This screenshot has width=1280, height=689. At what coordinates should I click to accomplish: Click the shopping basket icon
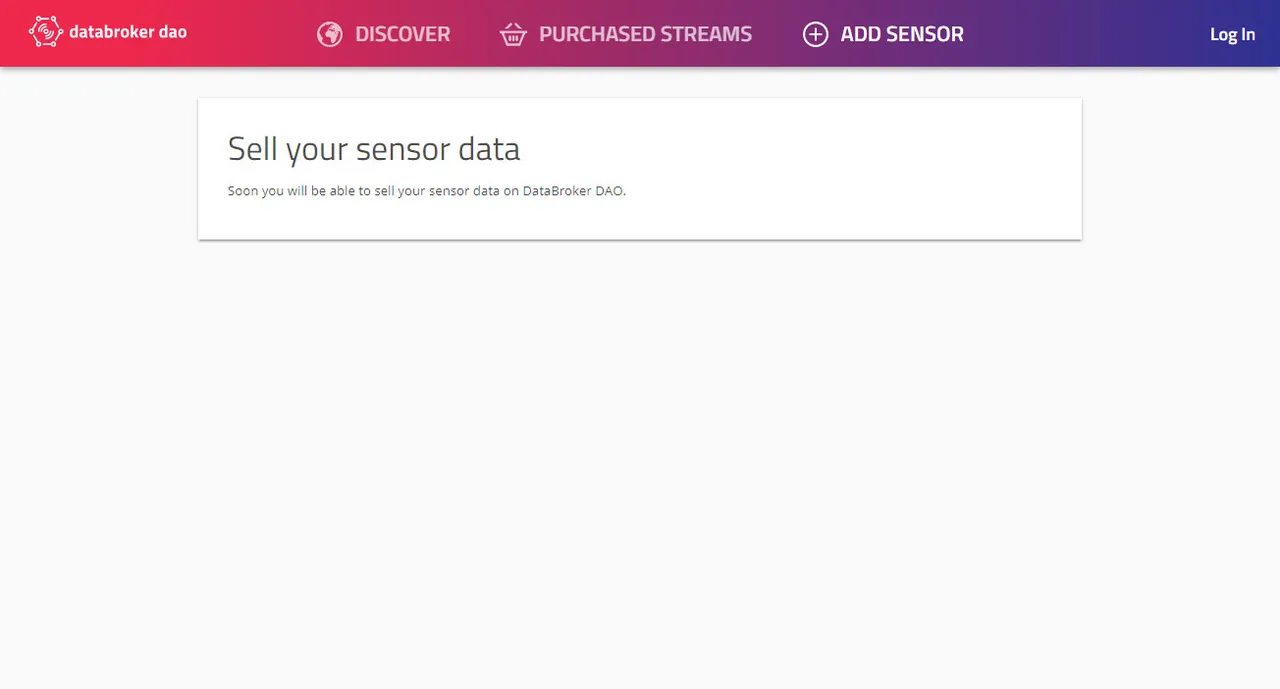coord(513,35)
